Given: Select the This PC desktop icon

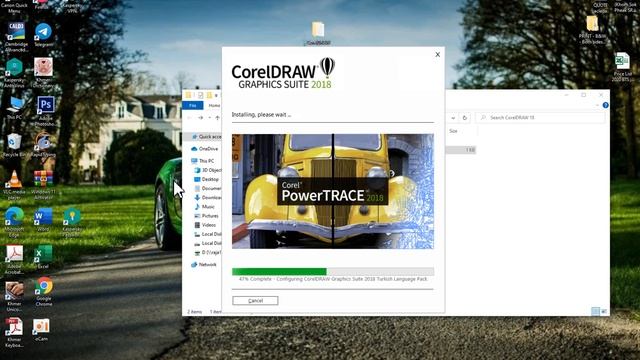Looking at the screenshot, I should click(x=14, y=108).
